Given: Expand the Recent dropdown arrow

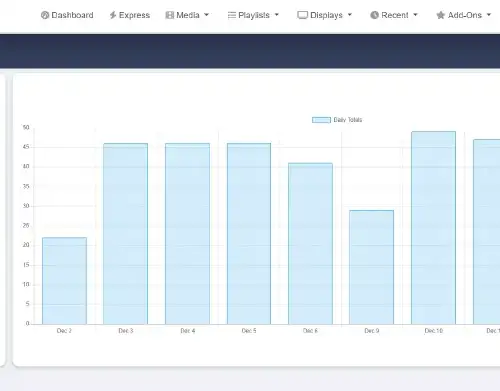Looking at the screenshot, I should pyautogui.click(x=415, y=15).
